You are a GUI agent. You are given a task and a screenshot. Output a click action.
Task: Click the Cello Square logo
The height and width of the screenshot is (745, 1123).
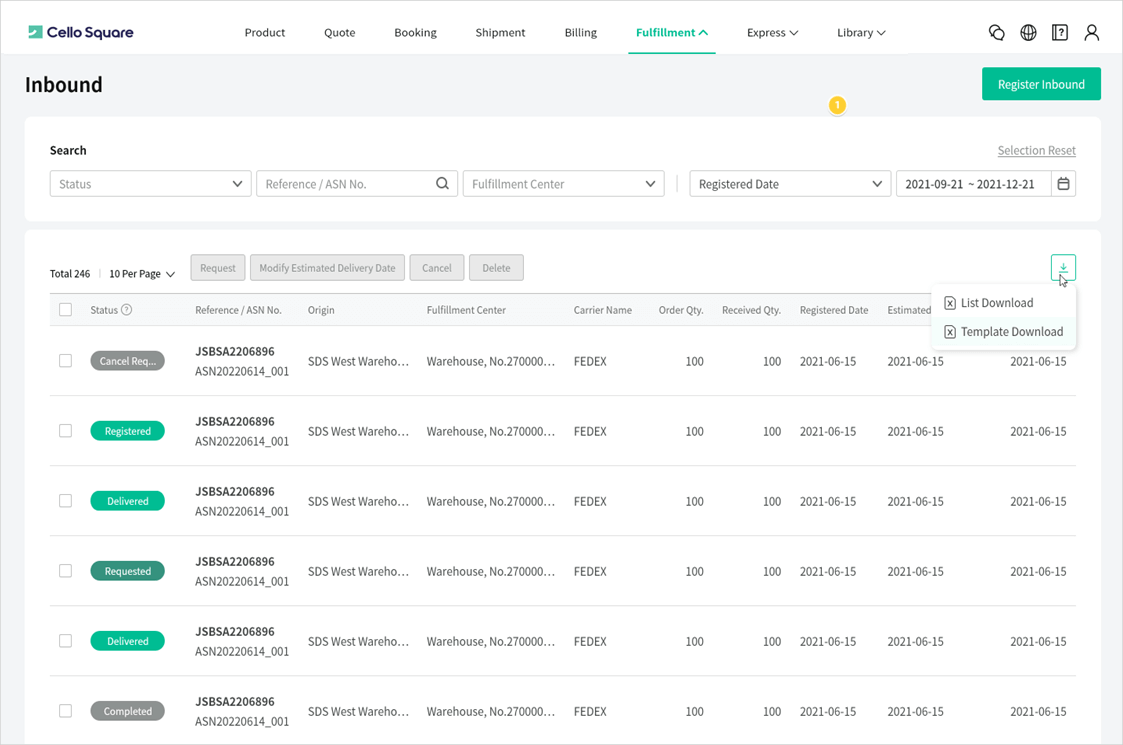point(80,33)
